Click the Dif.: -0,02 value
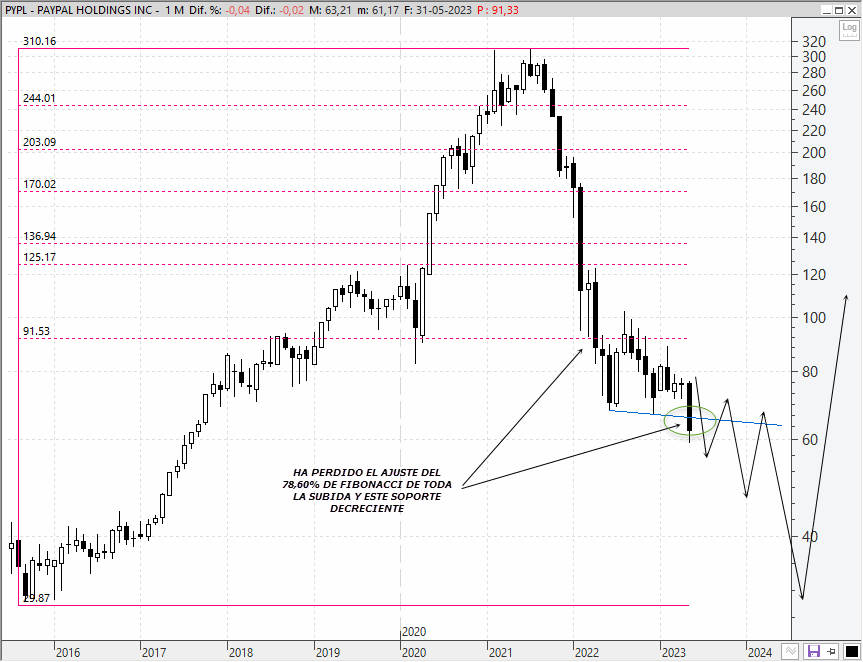Image resolution: width=863 pixels, height=662 pixels. 279,10
